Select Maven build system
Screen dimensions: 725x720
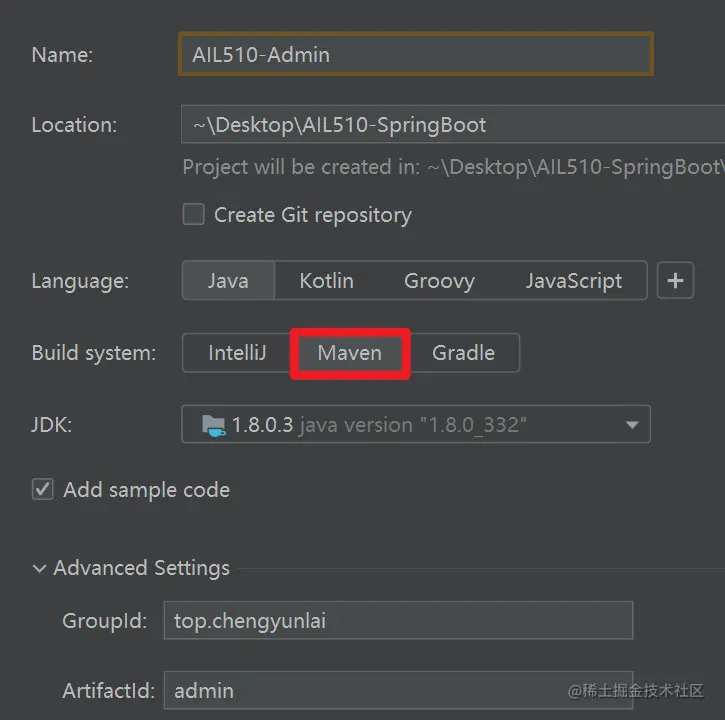coord(350,353)
